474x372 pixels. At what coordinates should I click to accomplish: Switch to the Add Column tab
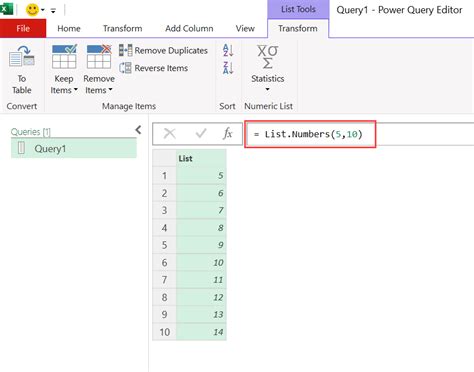coord(189,28)
